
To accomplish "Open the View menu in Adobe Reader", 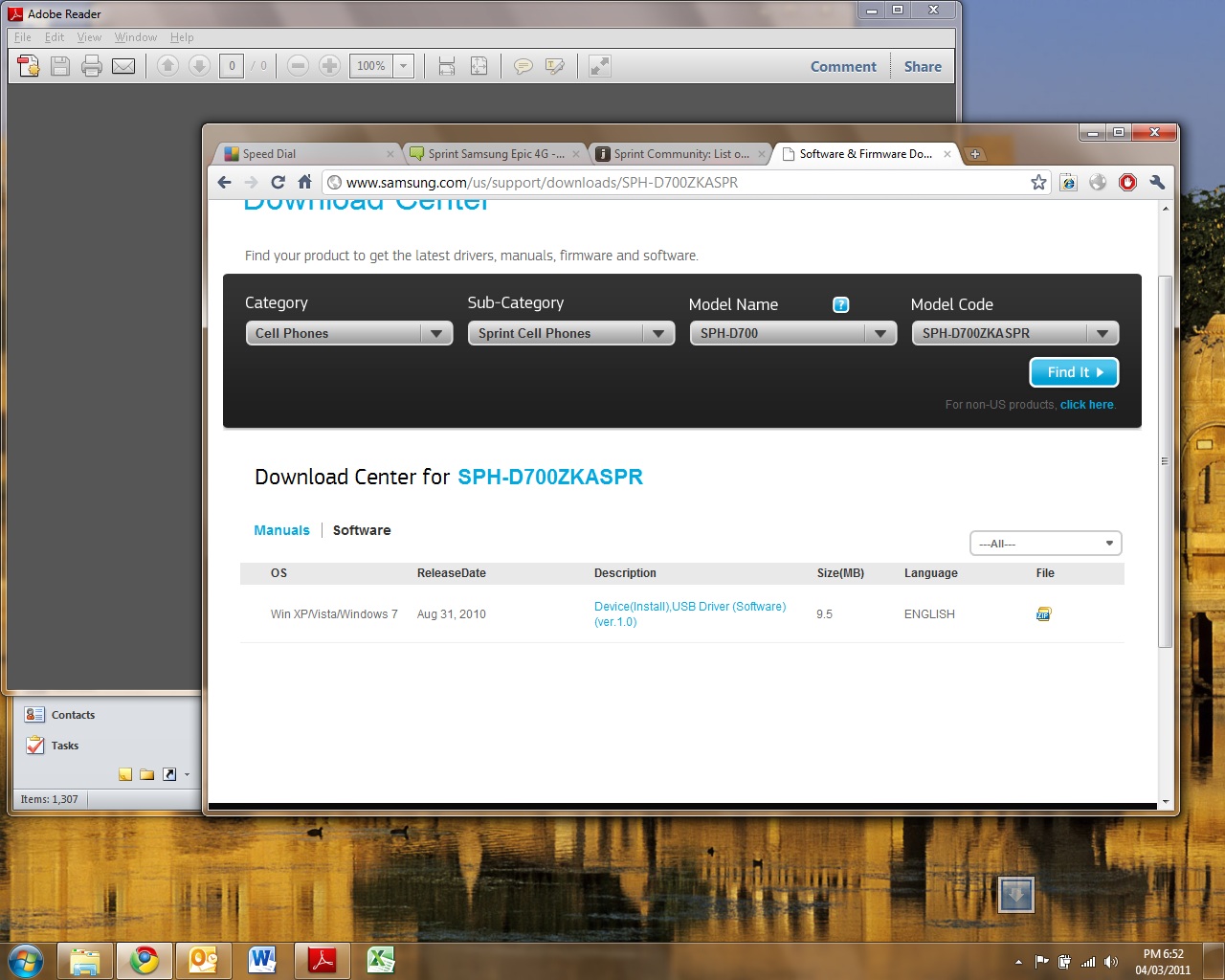I will [89, 37].
